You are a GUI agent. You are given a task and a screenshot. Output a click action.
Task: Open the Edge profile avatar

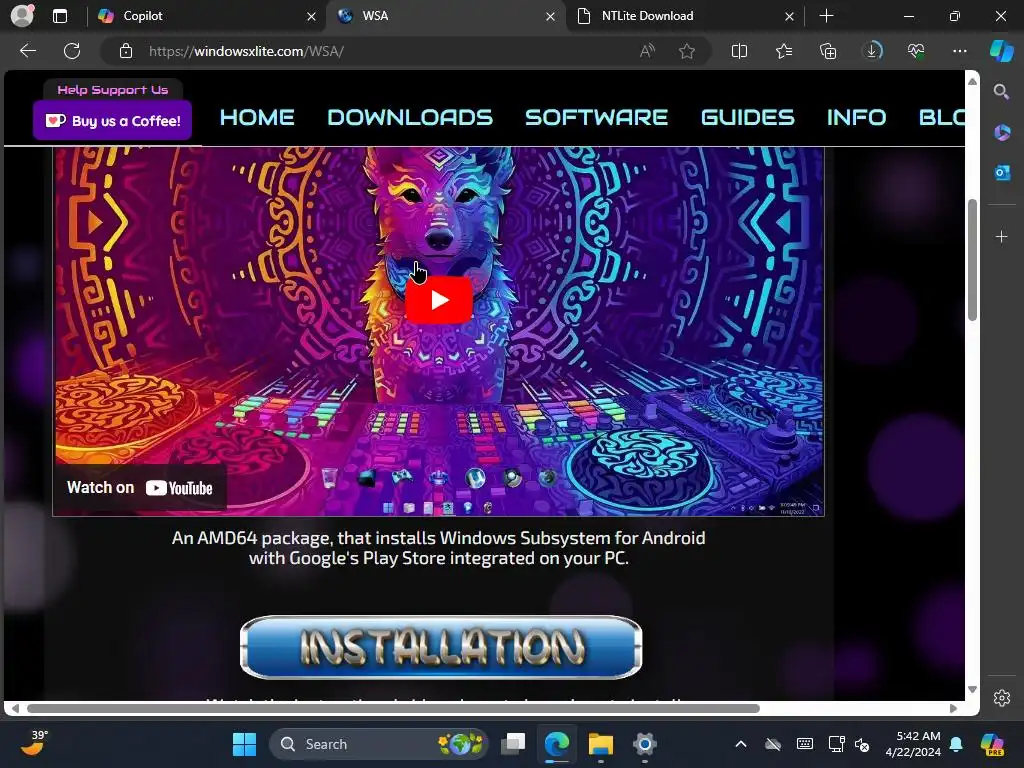pos(22,16)
